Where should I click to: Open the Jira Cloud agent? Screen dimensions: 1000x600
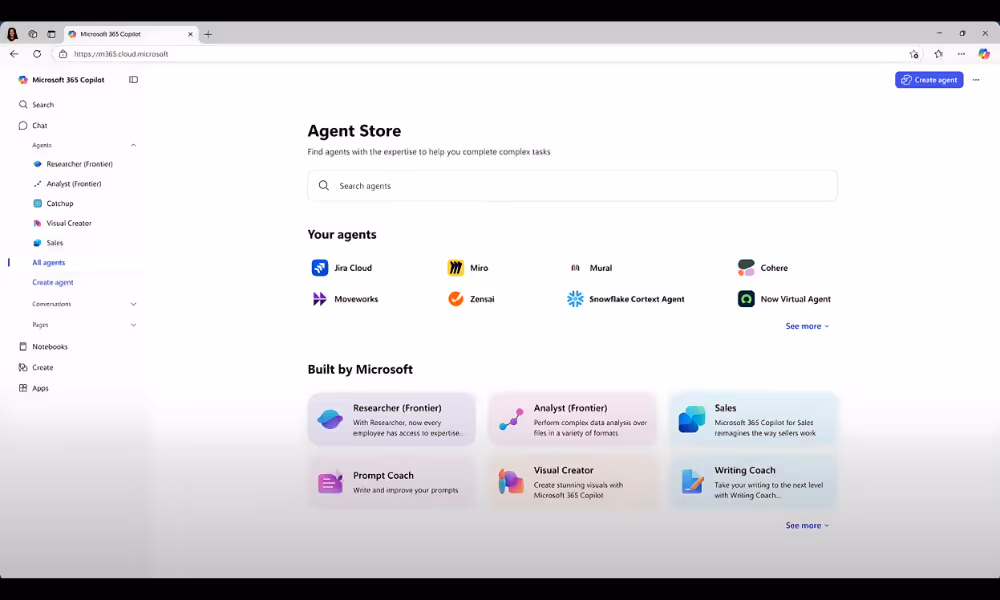pos(342,268)
